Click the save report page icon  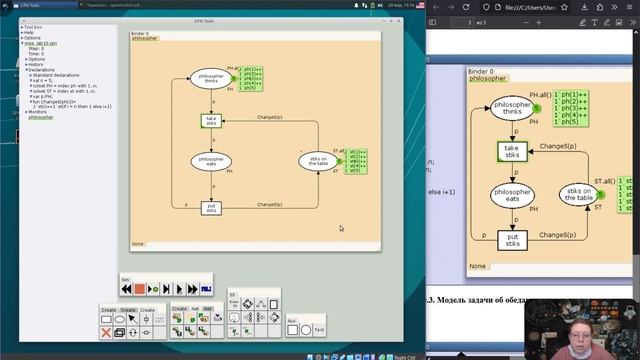click(274, 304)
